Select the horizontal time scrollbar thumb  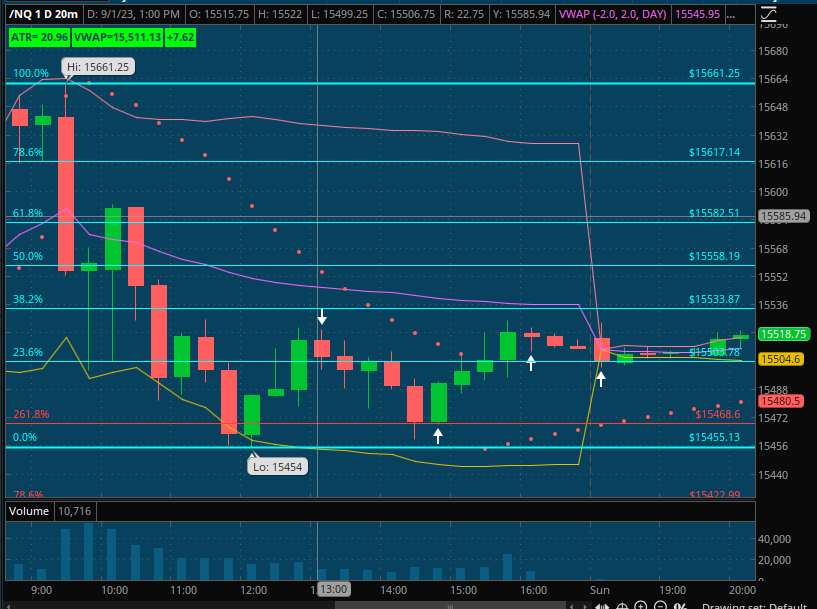[450, 606]
